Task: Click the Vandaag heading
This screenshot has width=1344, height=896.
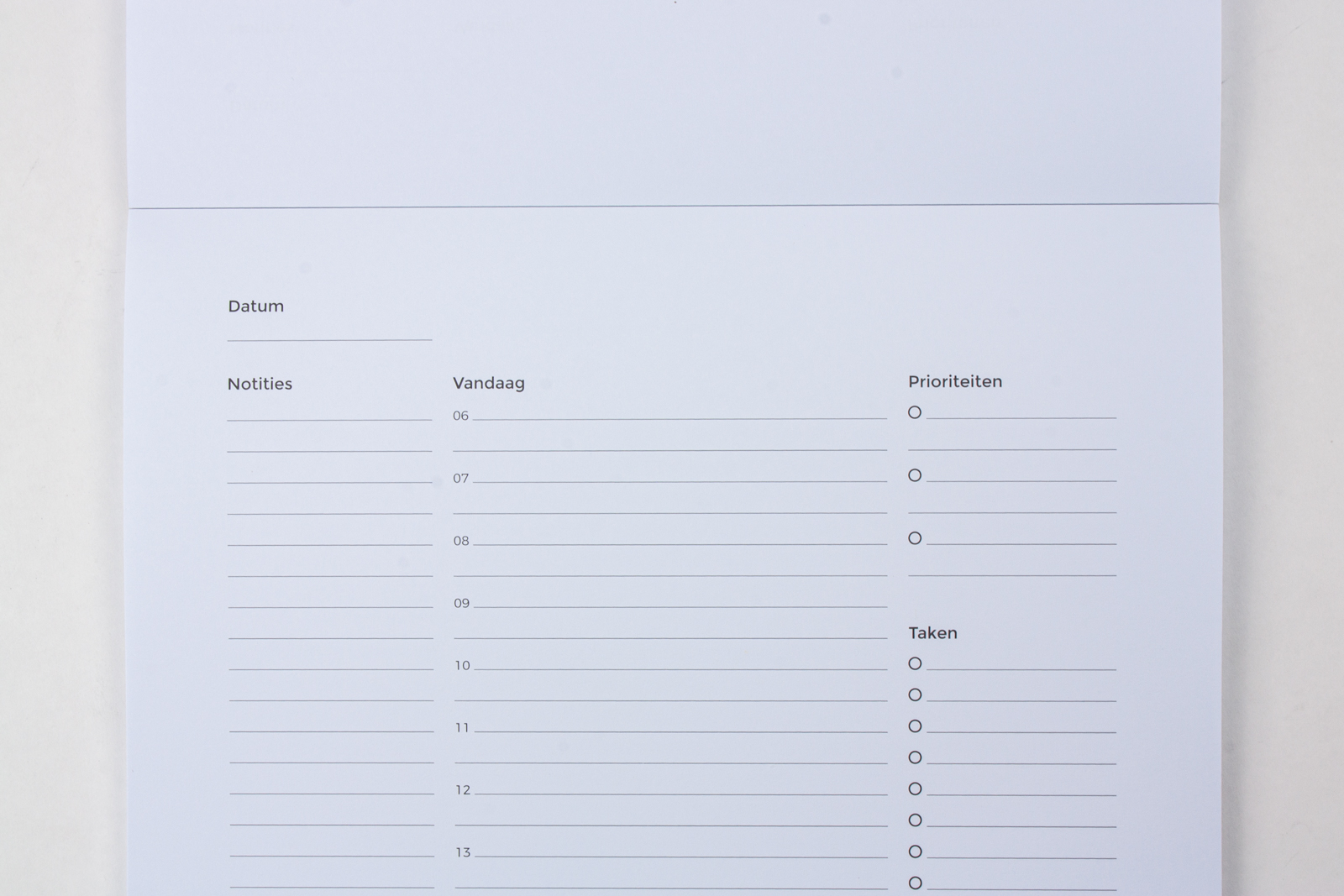Action: tap(489, 383)
